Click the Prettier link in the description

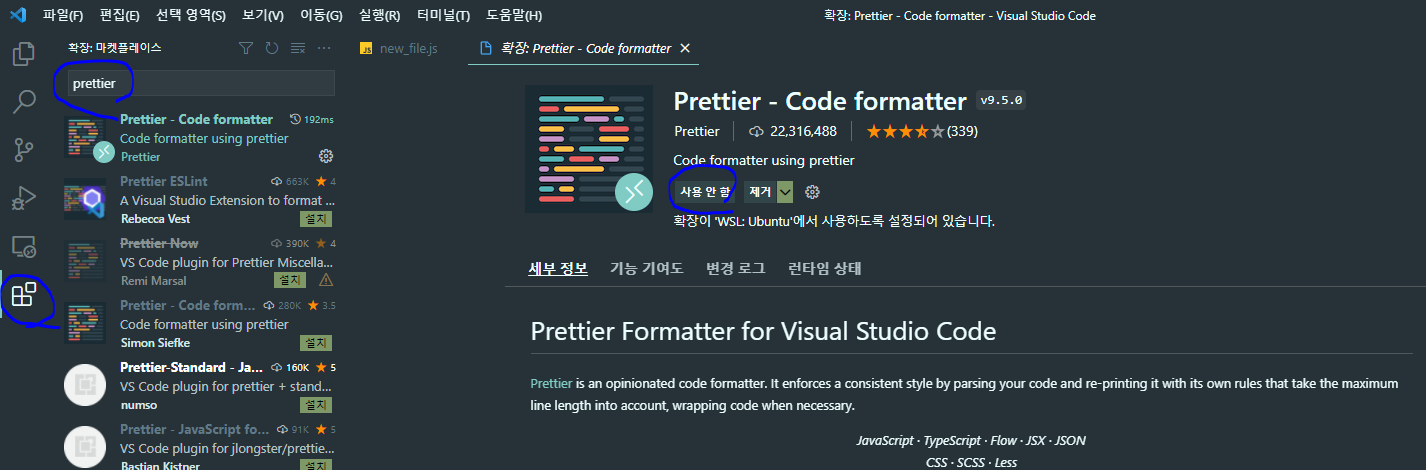(x=551, y=383)
